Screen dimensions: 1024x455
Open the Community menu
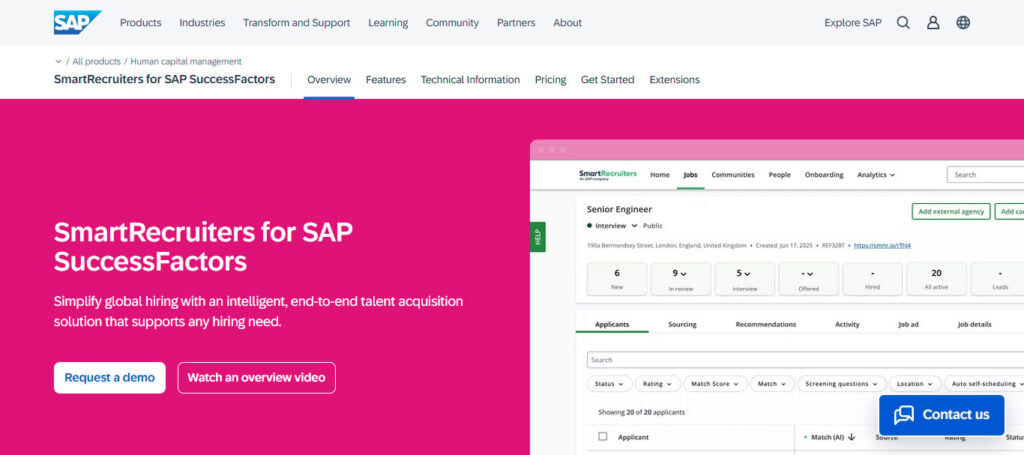[x=452, y=23]
